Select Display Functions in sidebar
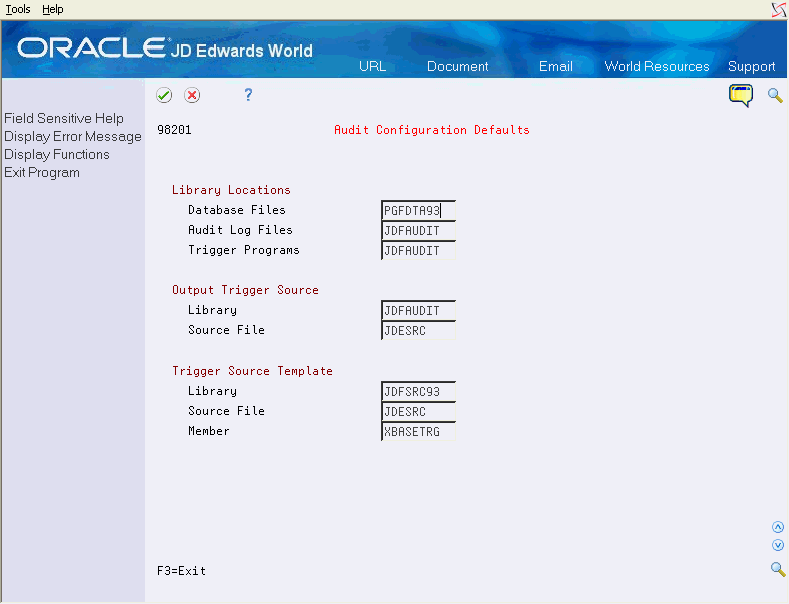 [57, 155]
